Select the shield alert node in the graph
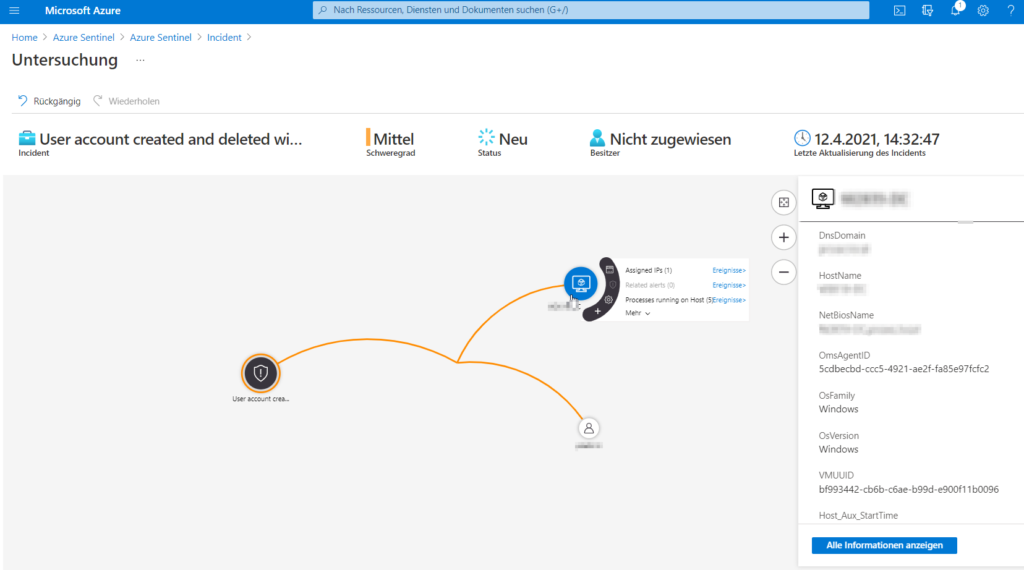This screenshot has height=570, width=1024. [x=261, y=373]
